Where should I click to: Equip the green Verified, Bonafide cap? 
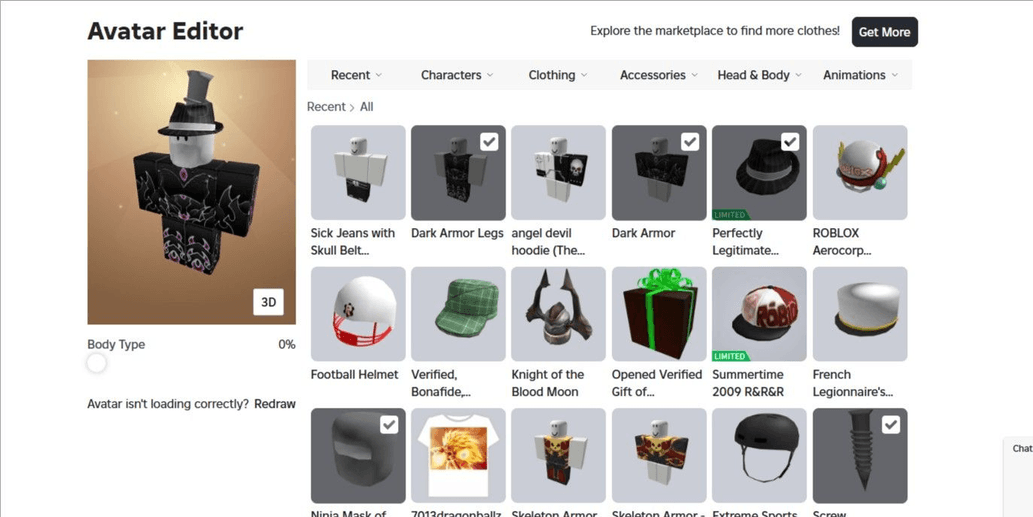[458, 314]
